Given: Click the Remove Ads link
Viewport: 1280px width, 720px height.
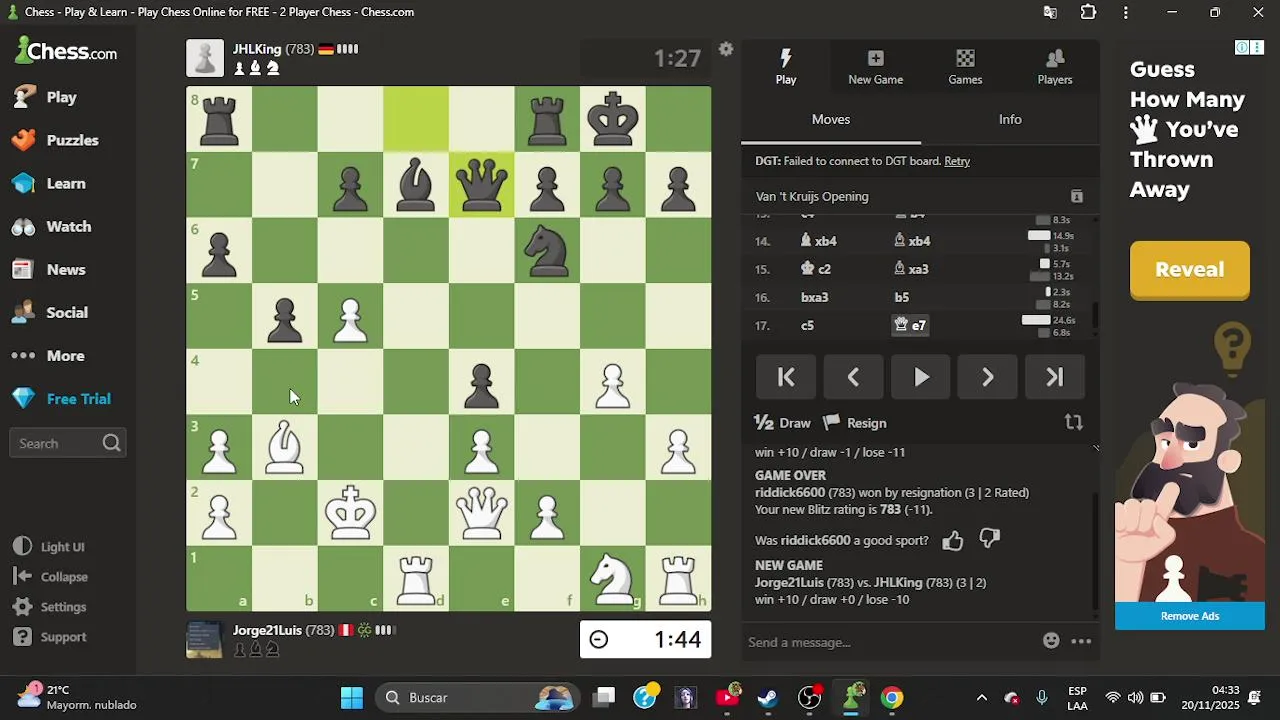Looking at the screenshot, I should pyautogui.click(x=1189, y=616).
